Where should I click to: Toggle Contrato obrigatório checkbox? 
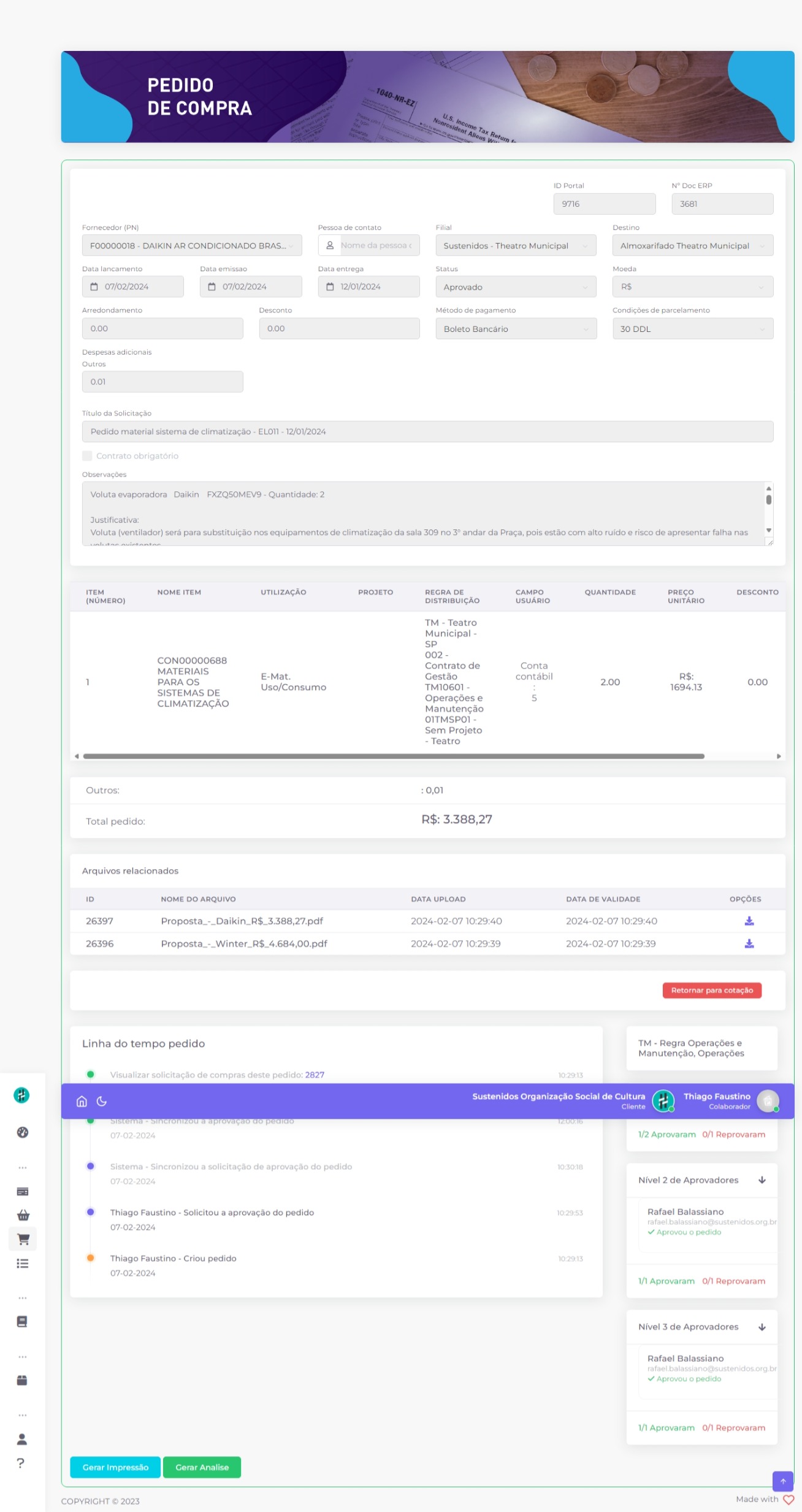[x=87, y=456]
